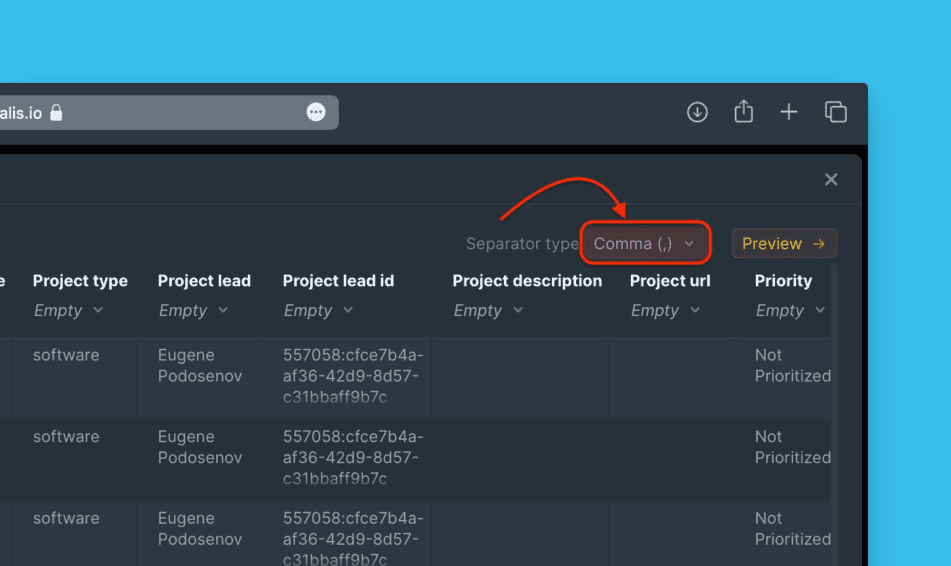Expand the Project lead Empty dropdown
951x566 pixels.
[x=193, y=311]
